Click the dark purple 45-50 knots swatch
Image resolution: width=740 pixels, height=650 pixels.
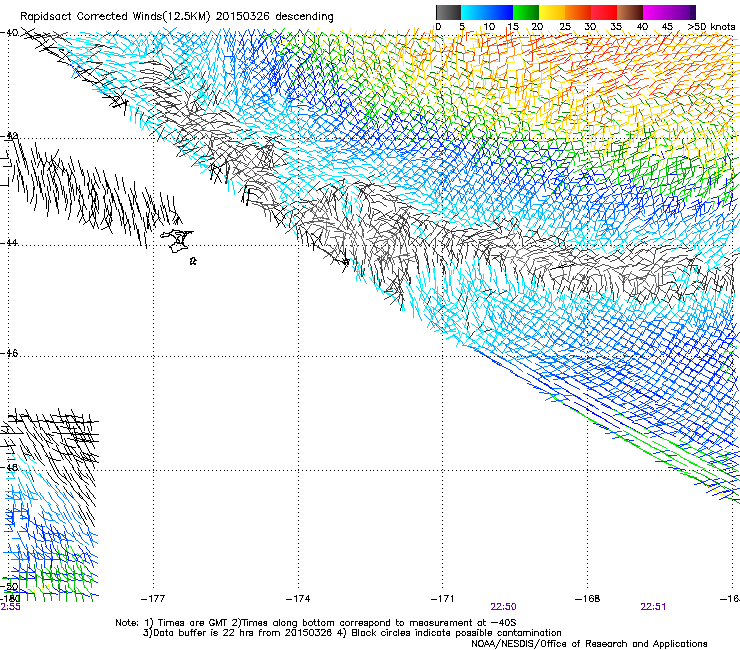pos(682,12)
